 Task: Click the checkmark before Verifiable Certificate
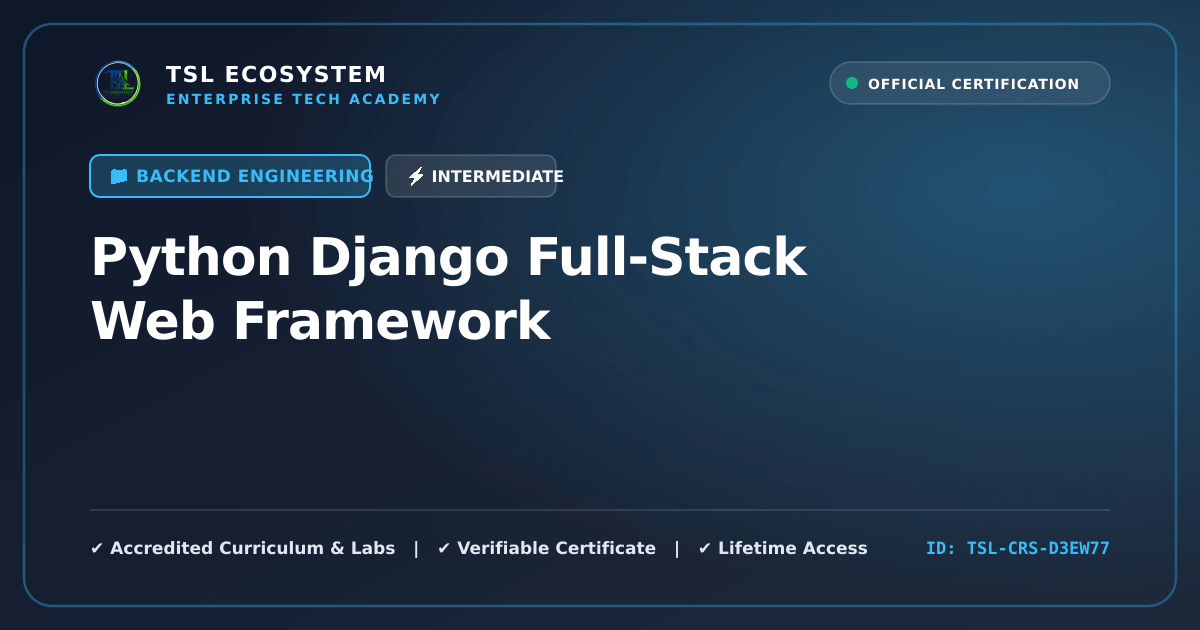click(x=444, y=548)
